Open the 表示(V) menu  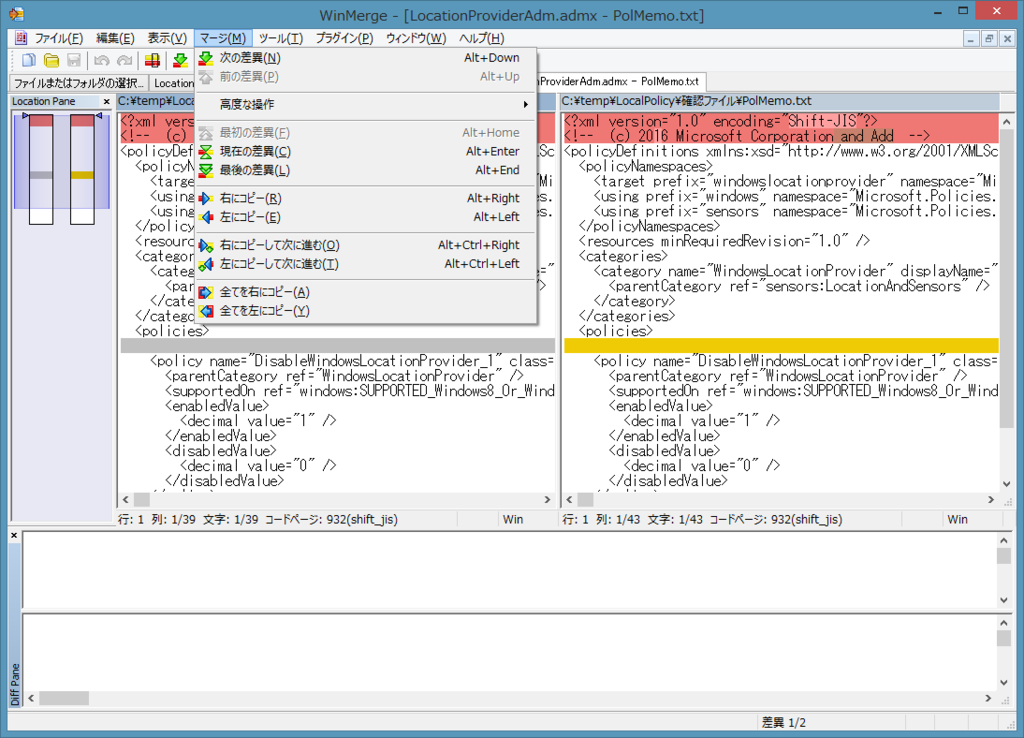(167, 39)
